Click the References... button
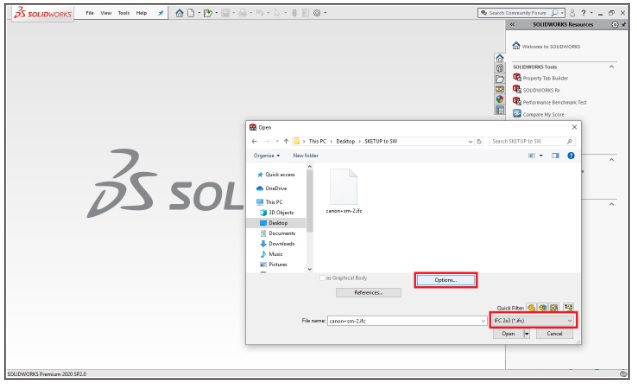The height and width of the screenshot is (387, 637). [368, 293]
